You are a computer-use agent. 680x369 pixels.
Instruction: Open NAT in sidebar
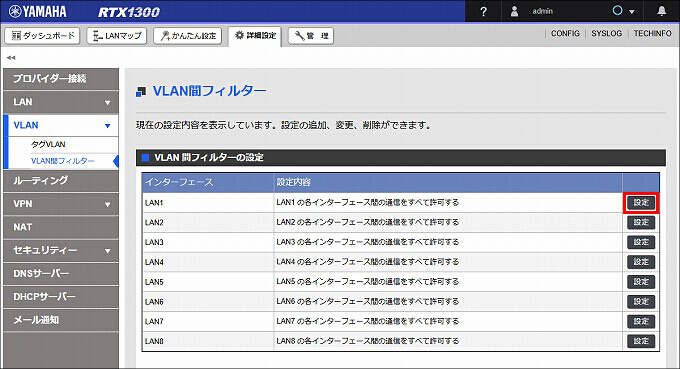click(61, 227)
